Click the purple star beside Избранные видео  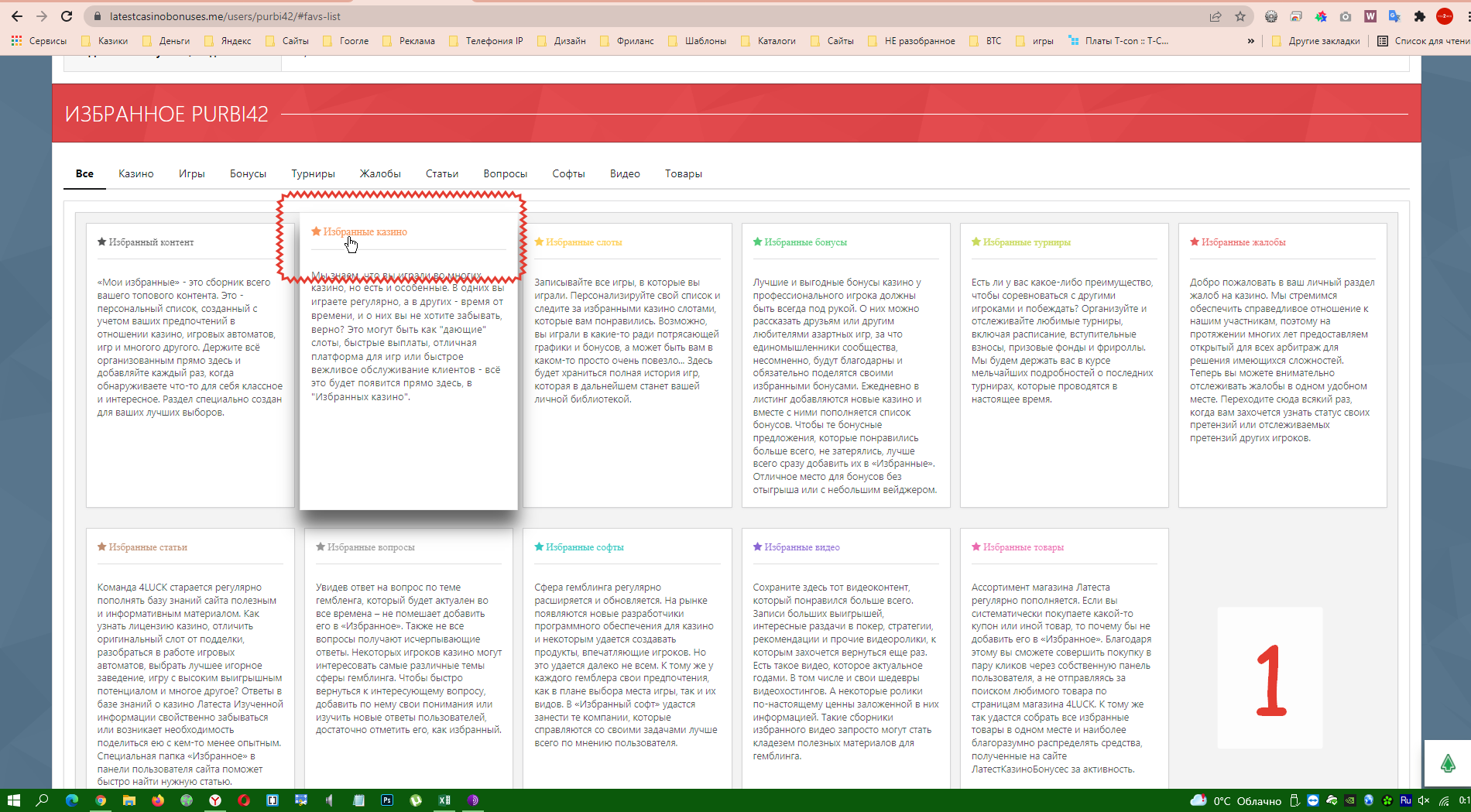758,547
